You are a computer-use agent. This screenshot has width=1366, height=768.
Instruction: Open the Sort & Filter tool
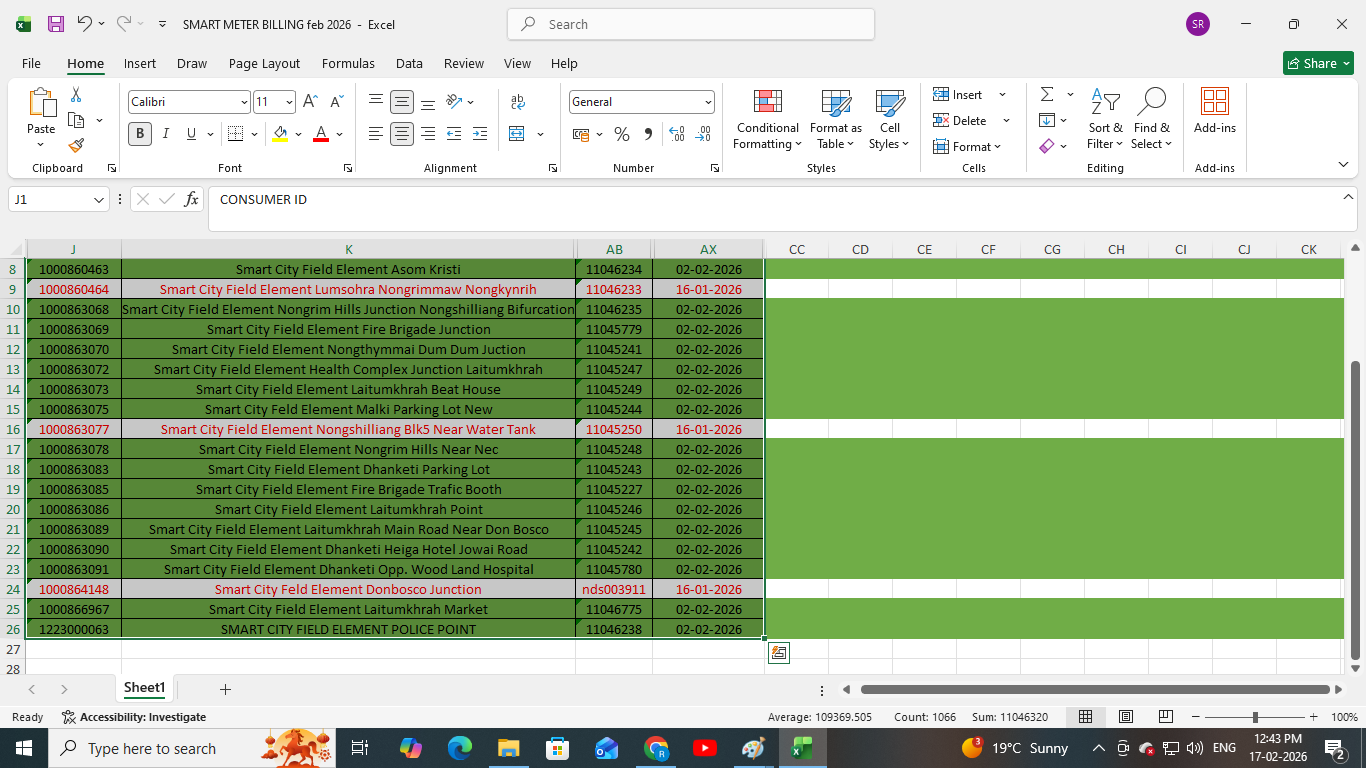click(x=1105, y=119)
